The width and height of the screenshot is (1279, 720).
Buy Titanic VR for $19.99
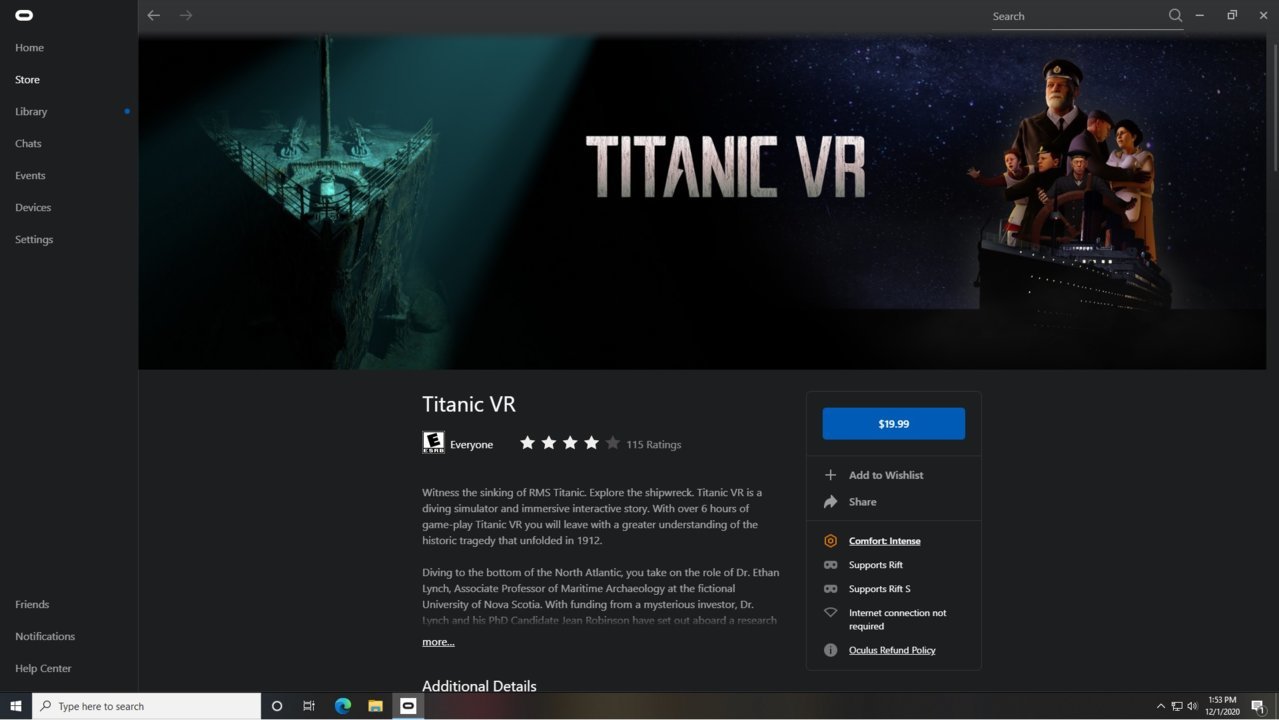pyautogui.click(x=893, y=424)
